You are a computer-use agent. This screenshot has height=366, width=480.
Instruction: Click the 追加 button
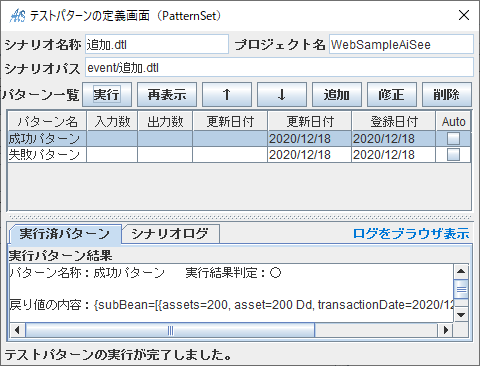[337, 95]
